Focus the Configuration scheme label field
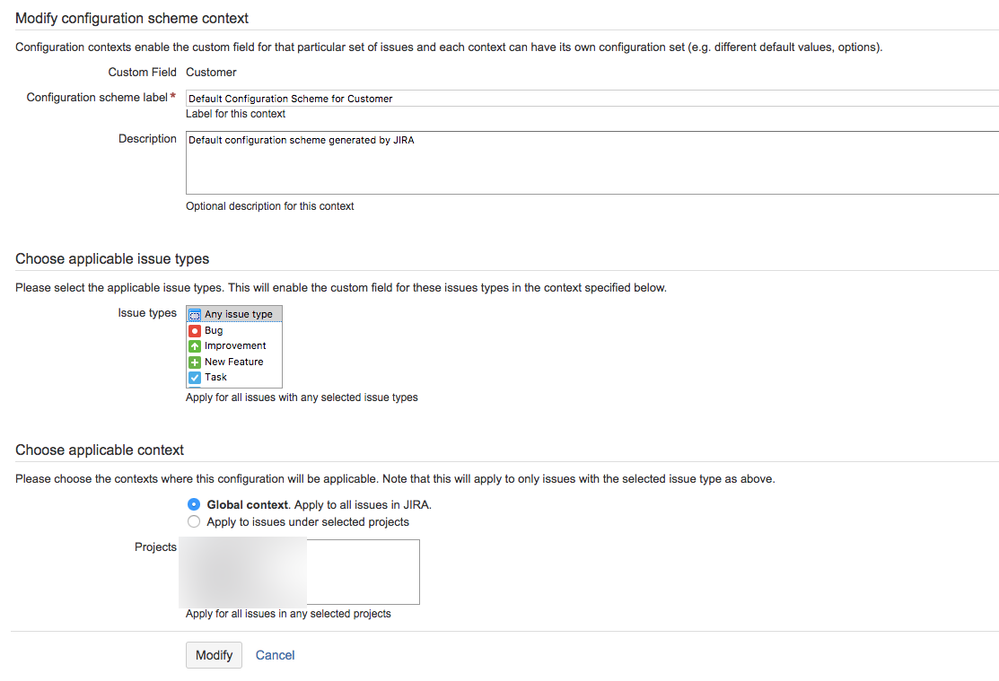This screenshot has height=681, width=999. click(x=590, y=98)
